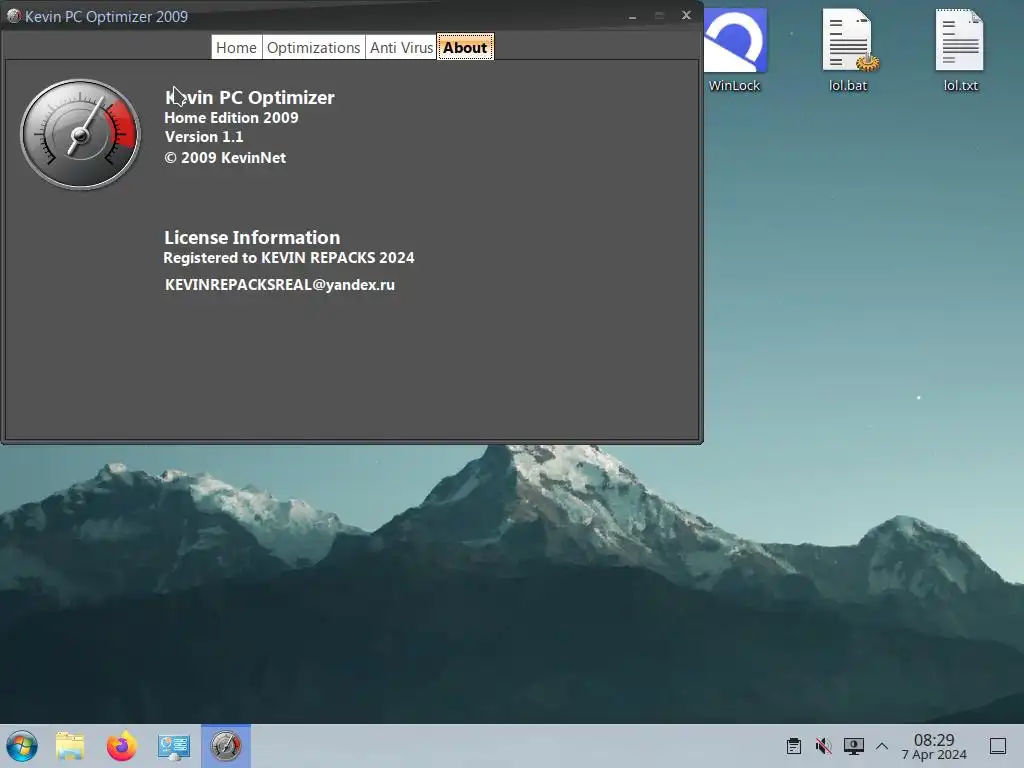
Task: Select the About tab
Action: click(465, 48)
